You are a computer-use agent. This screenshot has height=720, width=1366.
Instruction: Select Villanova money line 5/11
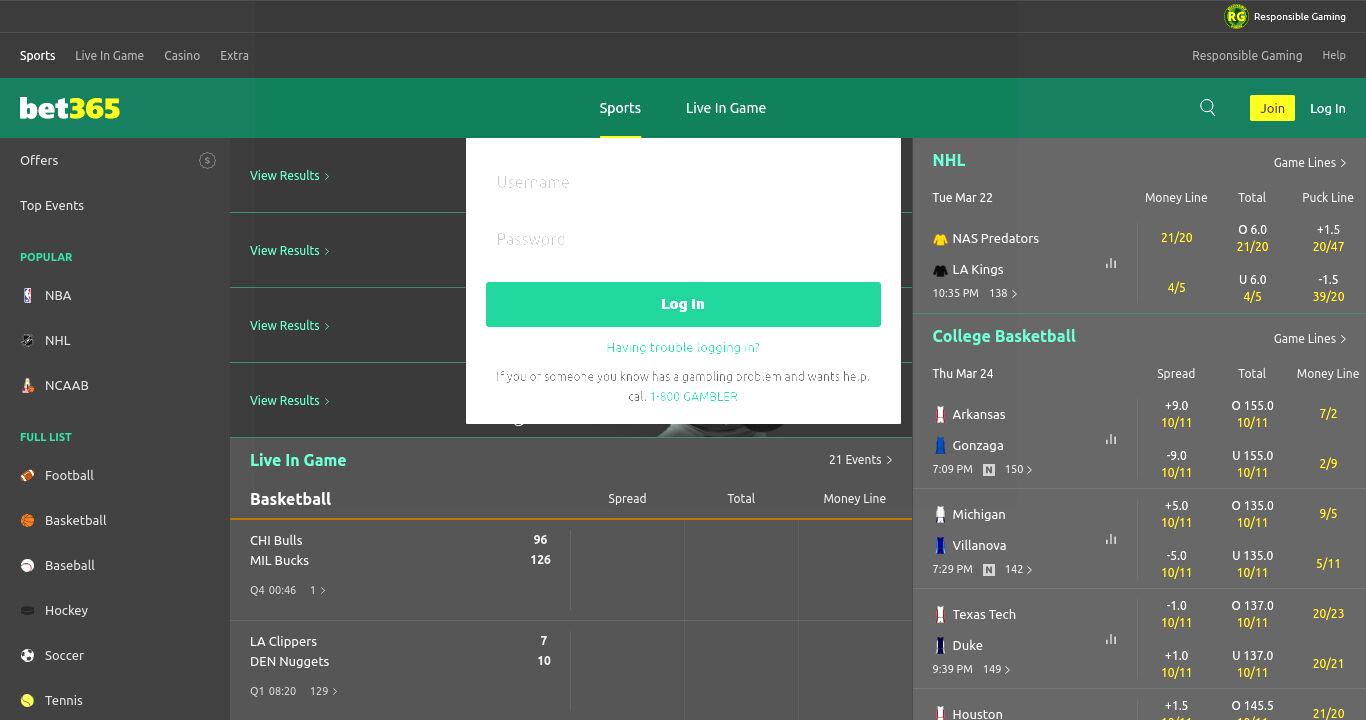click(1328, 563)
